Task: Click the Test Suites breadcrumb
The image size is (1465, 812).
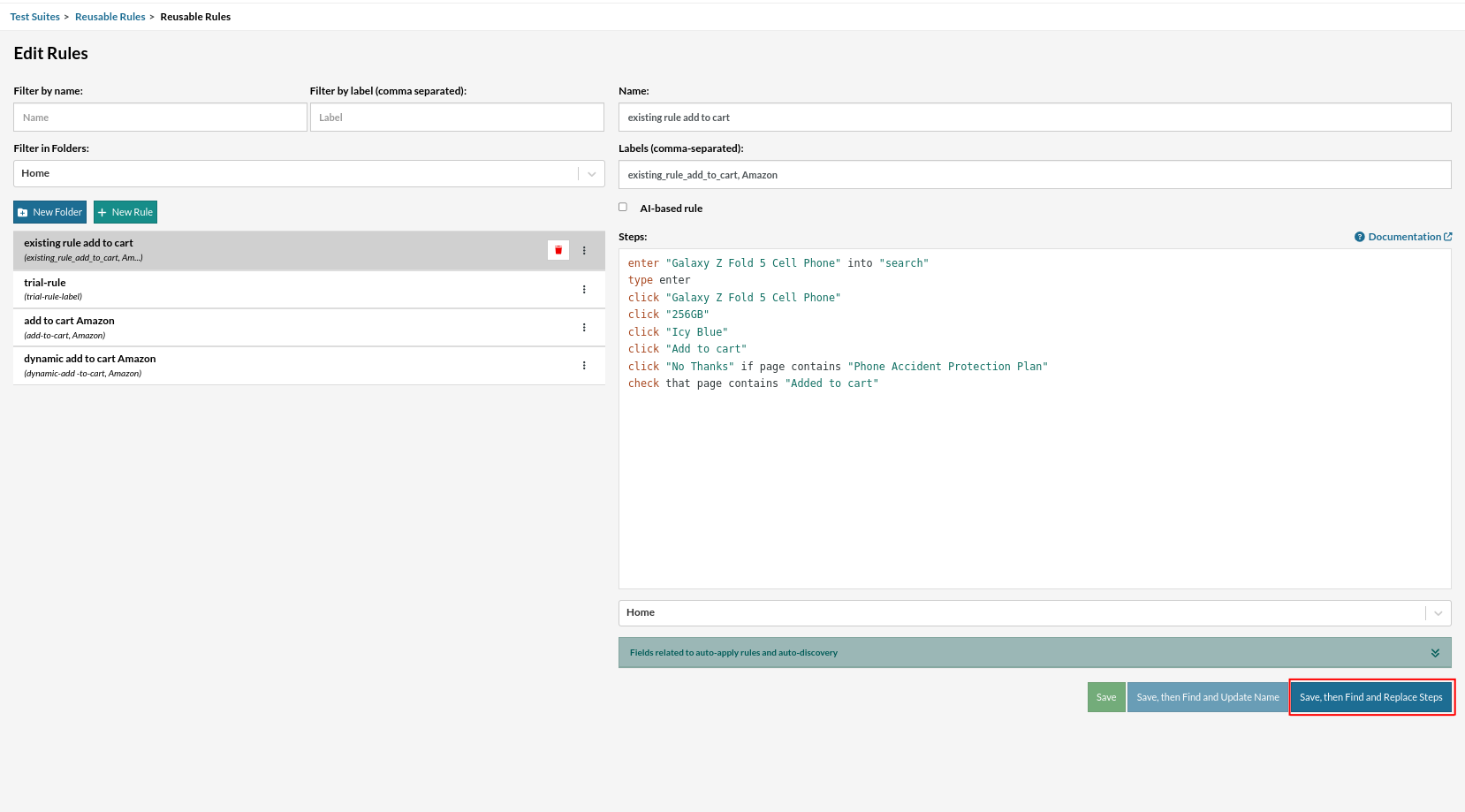Action: click(34, 17)
